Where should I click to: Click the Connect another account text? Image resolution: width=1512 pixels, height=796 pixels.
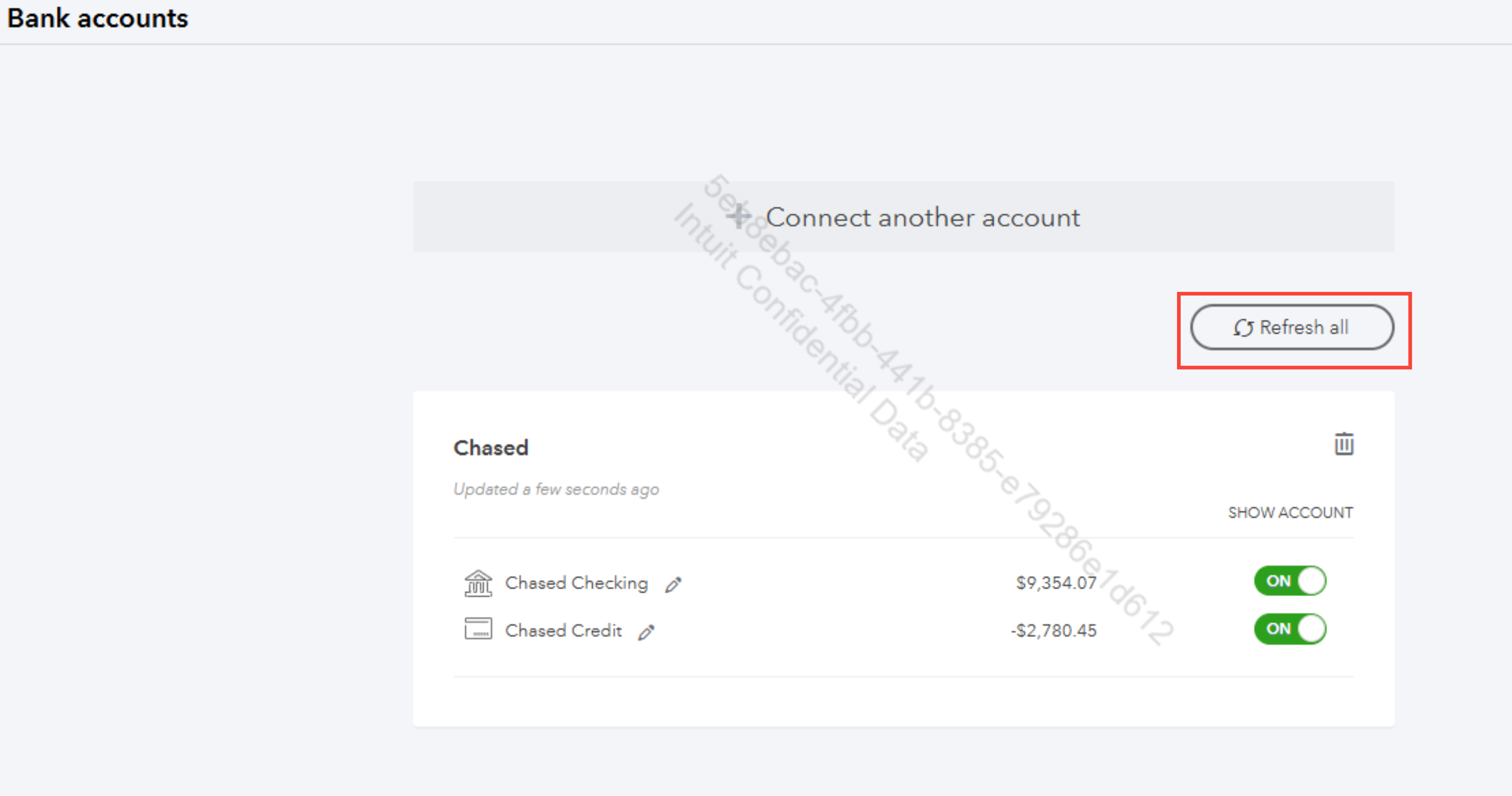click(923, 218)
